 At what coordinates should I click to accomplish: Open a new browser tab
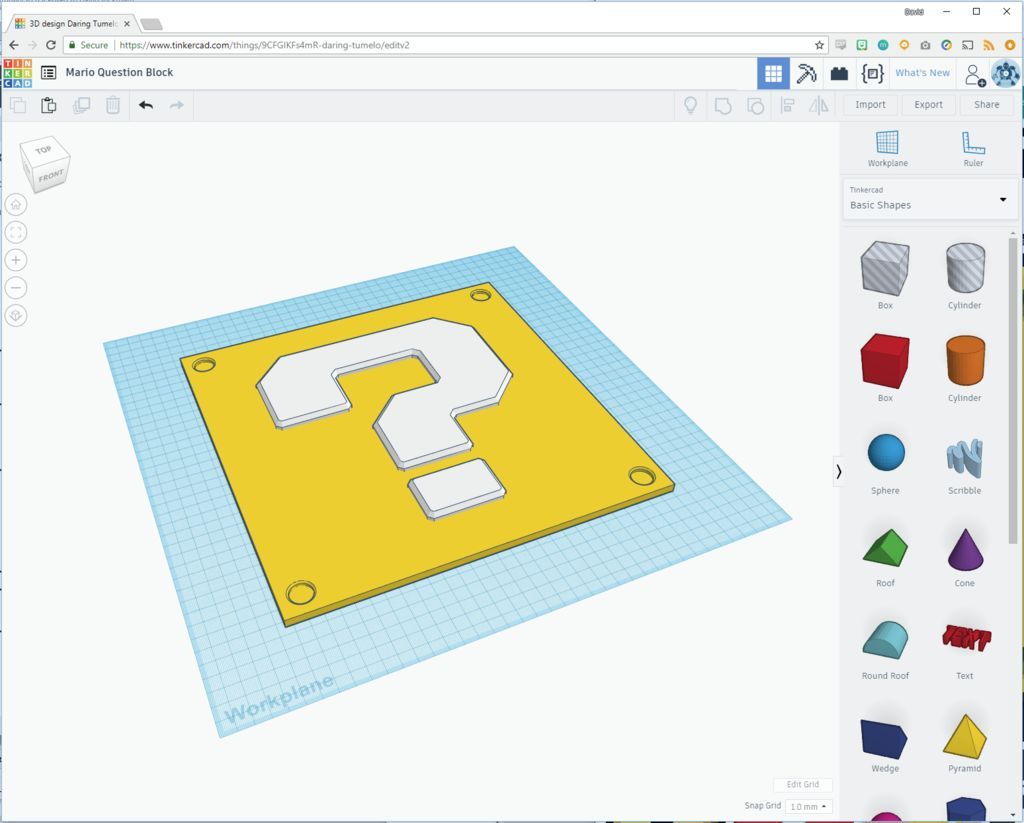[x=152, y=24]
